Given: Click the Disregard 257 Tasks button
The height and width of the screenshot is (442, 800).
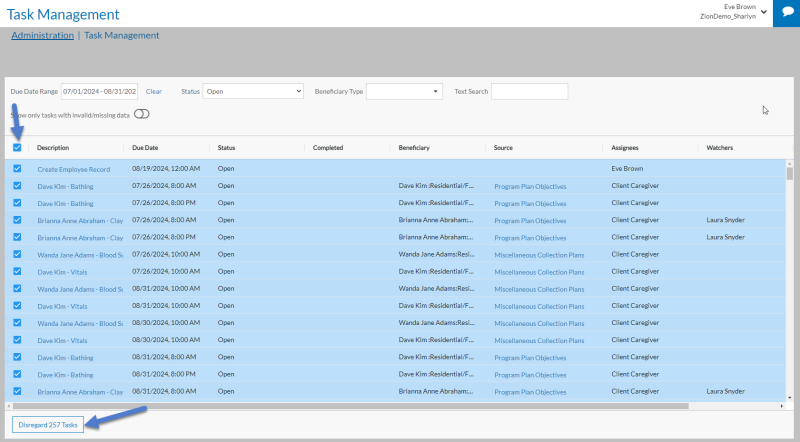Looking at the screenshot, I should pos(48,424).
